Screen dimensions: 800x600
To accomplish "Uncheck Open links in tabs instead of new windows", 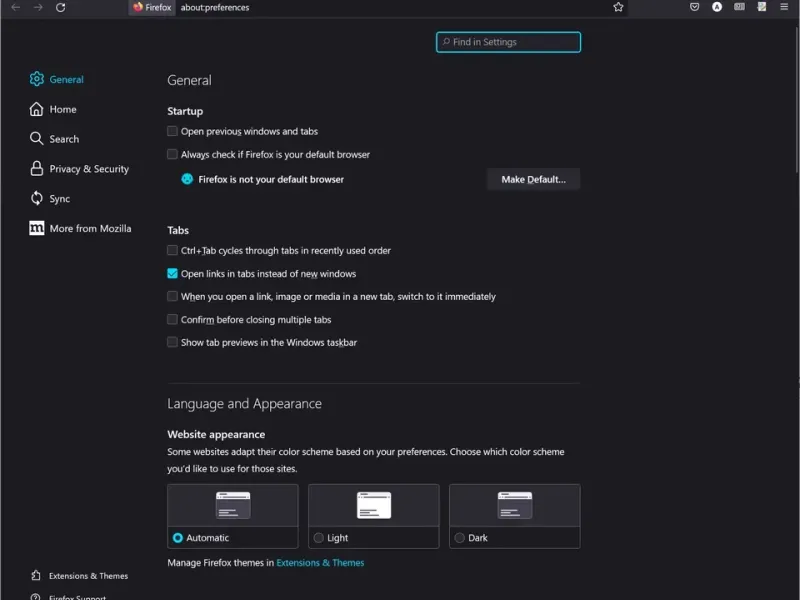I will [x=173, y=273].
